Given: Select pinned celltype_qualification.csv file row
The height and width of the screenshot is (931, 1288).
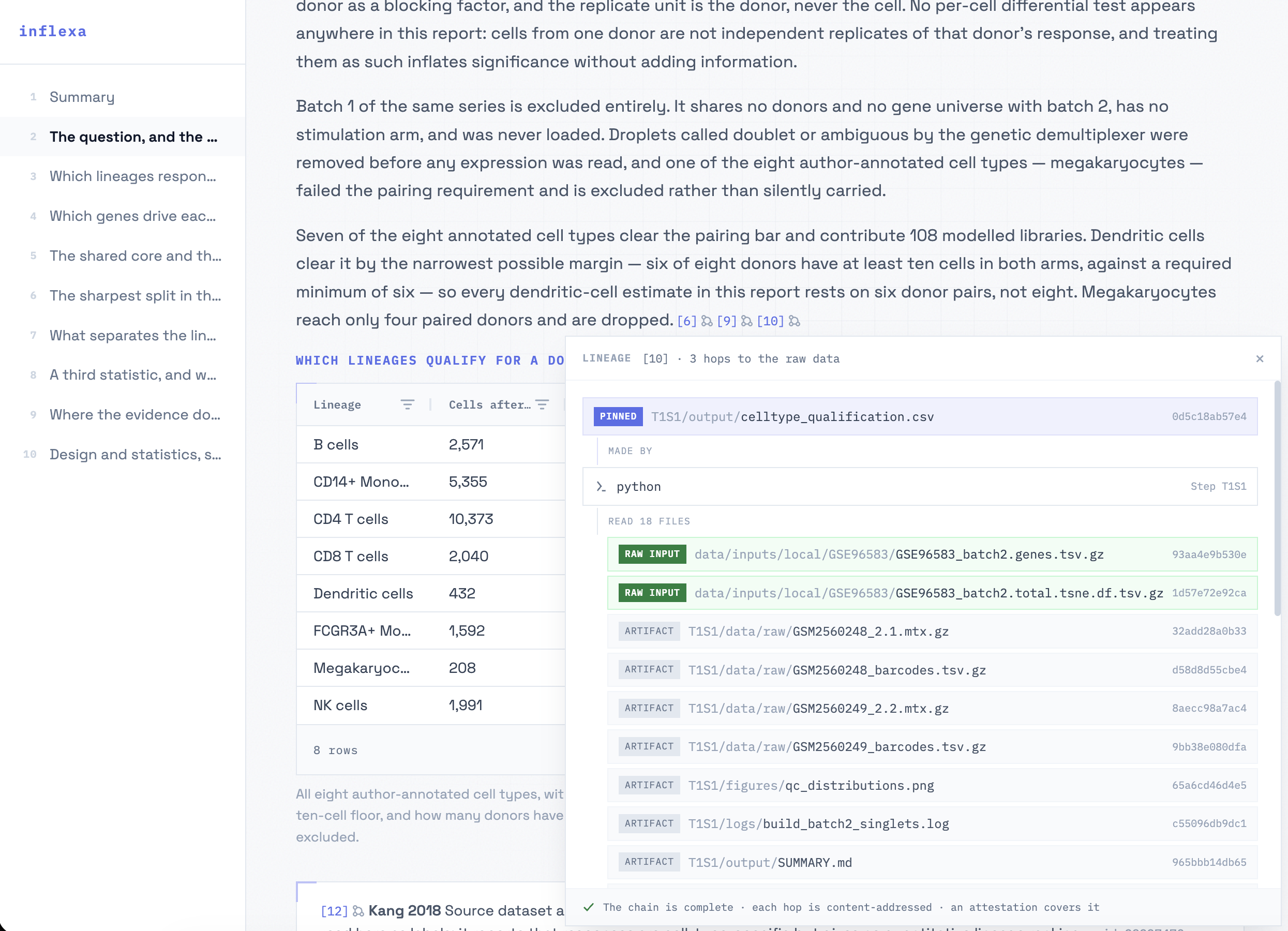Looking at the screenshot, I should (x=919, y=417).
